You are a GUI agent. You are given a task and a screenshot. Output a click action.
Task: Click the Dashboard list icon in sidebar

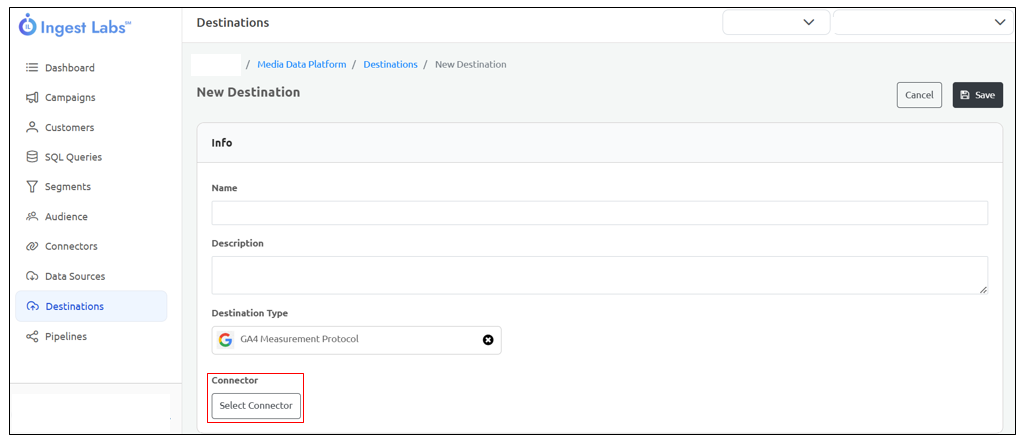[32, 68]
